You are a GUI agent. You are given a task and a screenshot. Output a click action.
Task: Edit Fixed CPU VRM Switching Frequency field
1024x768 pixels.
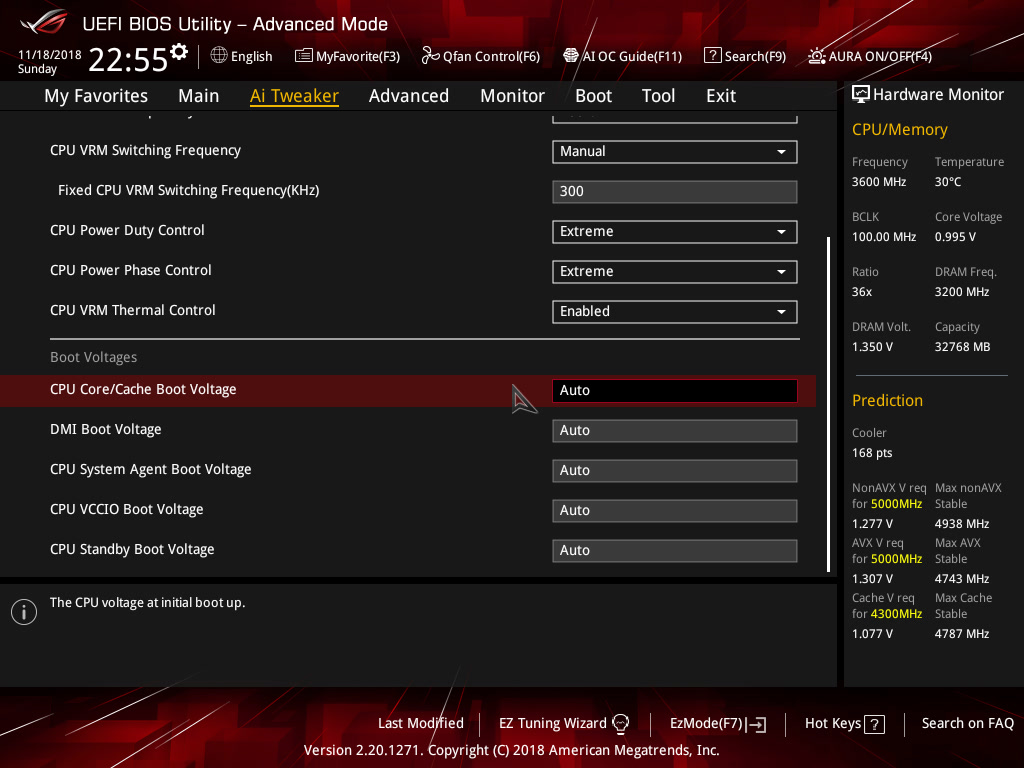pos(675,191)
